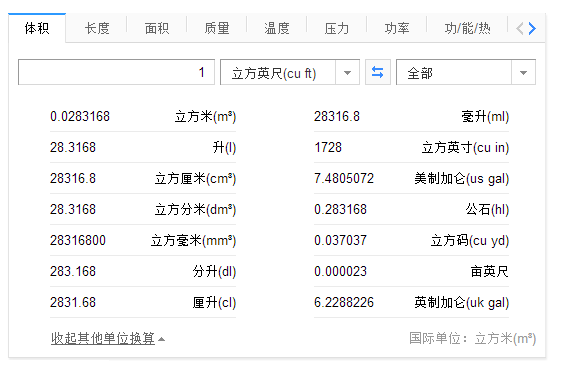Select the 28316.8 value for 毫升
Image resolution: width=562 pixels, height=379 pixels.
coord(337,117)
